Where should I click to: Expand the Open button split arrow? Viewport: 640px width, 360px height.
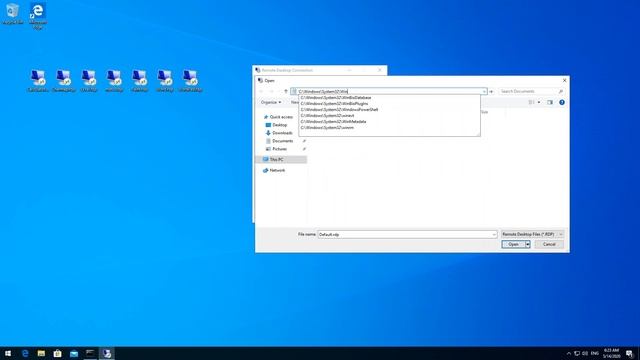[x=528, y=244]
